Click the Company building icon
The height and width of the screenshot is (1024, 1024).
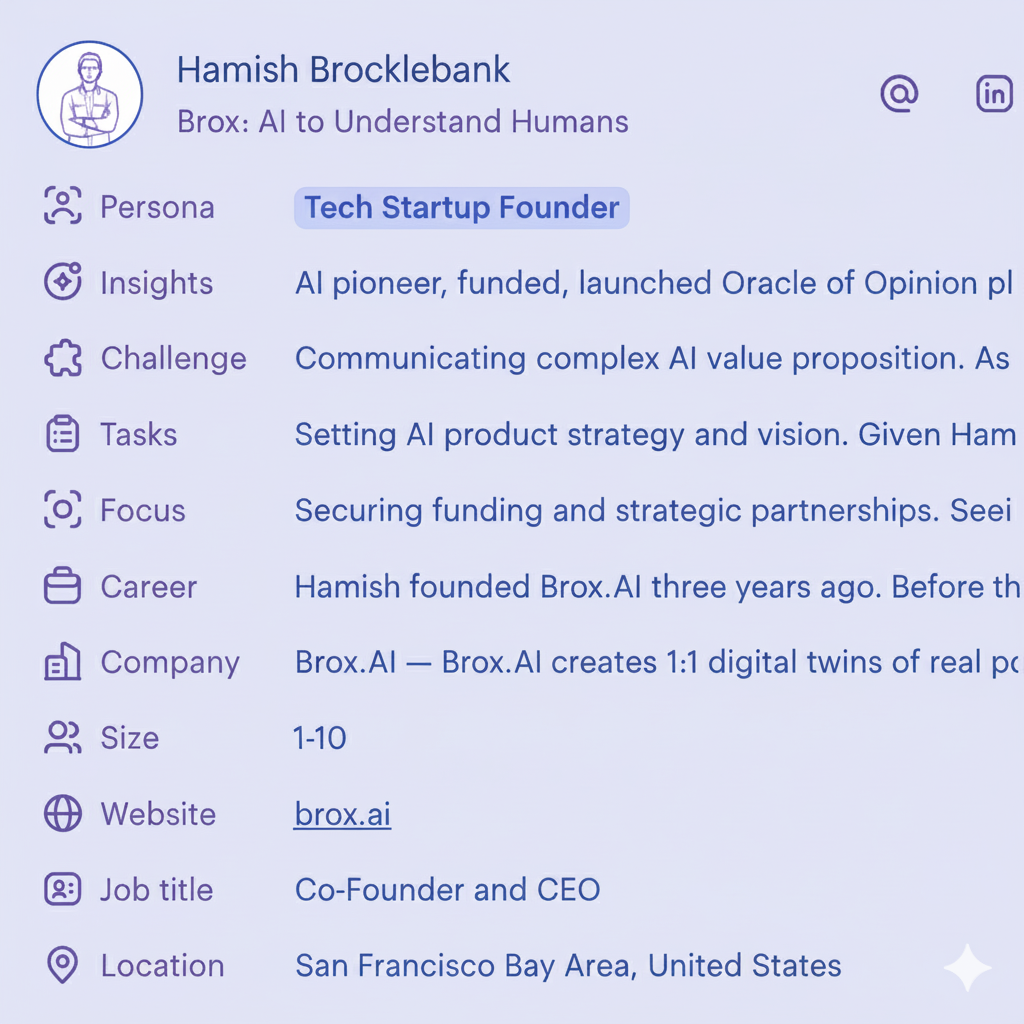tap(63, 662)
